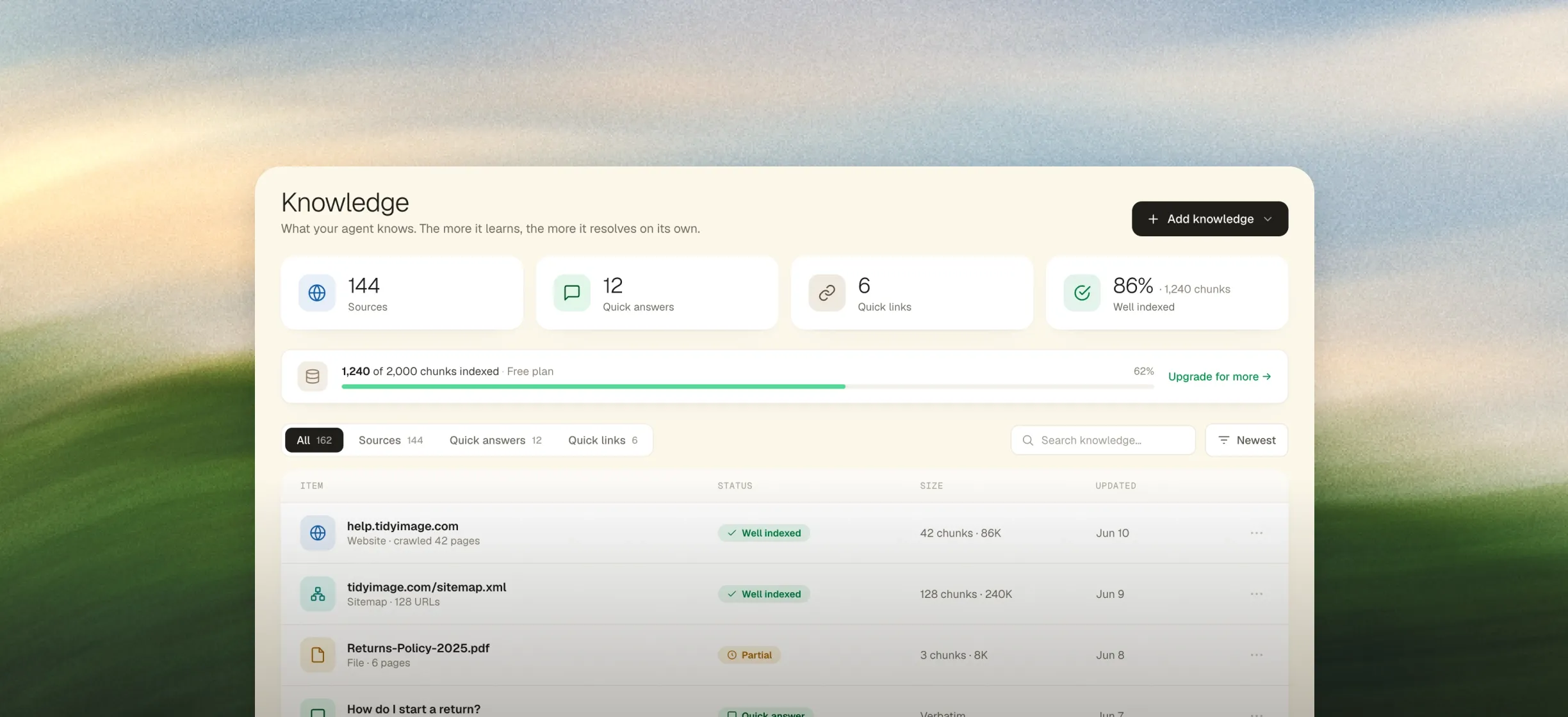Click the 62% usage percentage label
This screenshot has height=717, width=1568.
point(1143,371)
